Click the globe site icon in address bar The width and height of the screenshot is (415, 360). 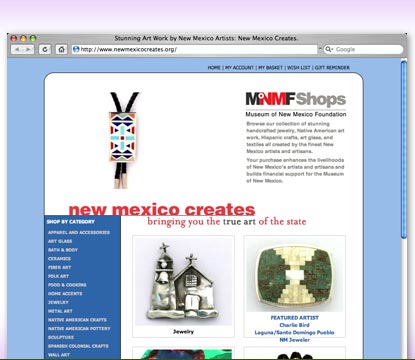(x=76, y=49)
